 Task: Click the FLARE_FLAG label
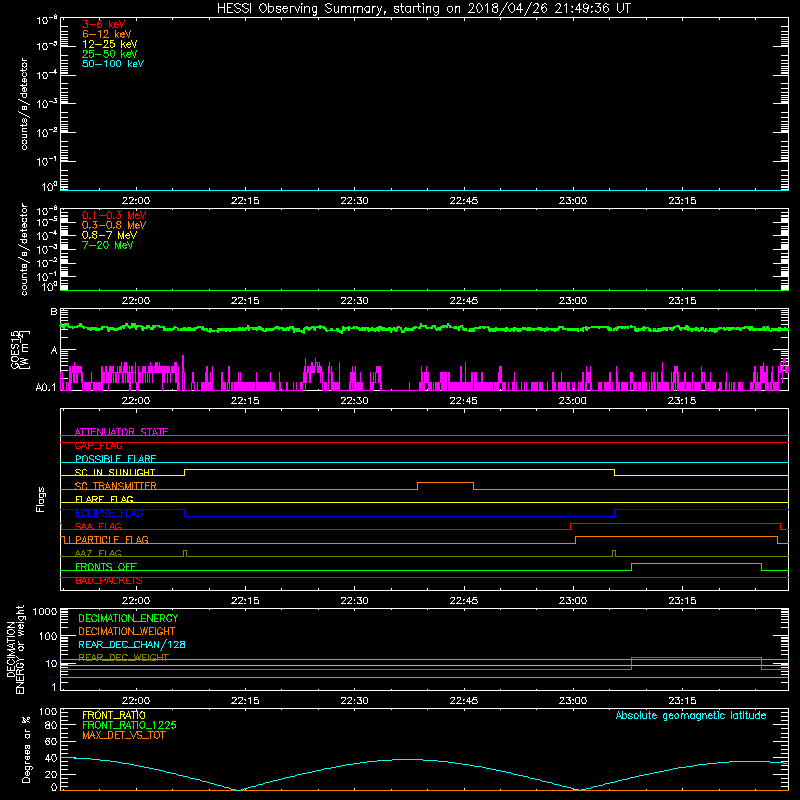pyautogui.click(x=104, y=499)
